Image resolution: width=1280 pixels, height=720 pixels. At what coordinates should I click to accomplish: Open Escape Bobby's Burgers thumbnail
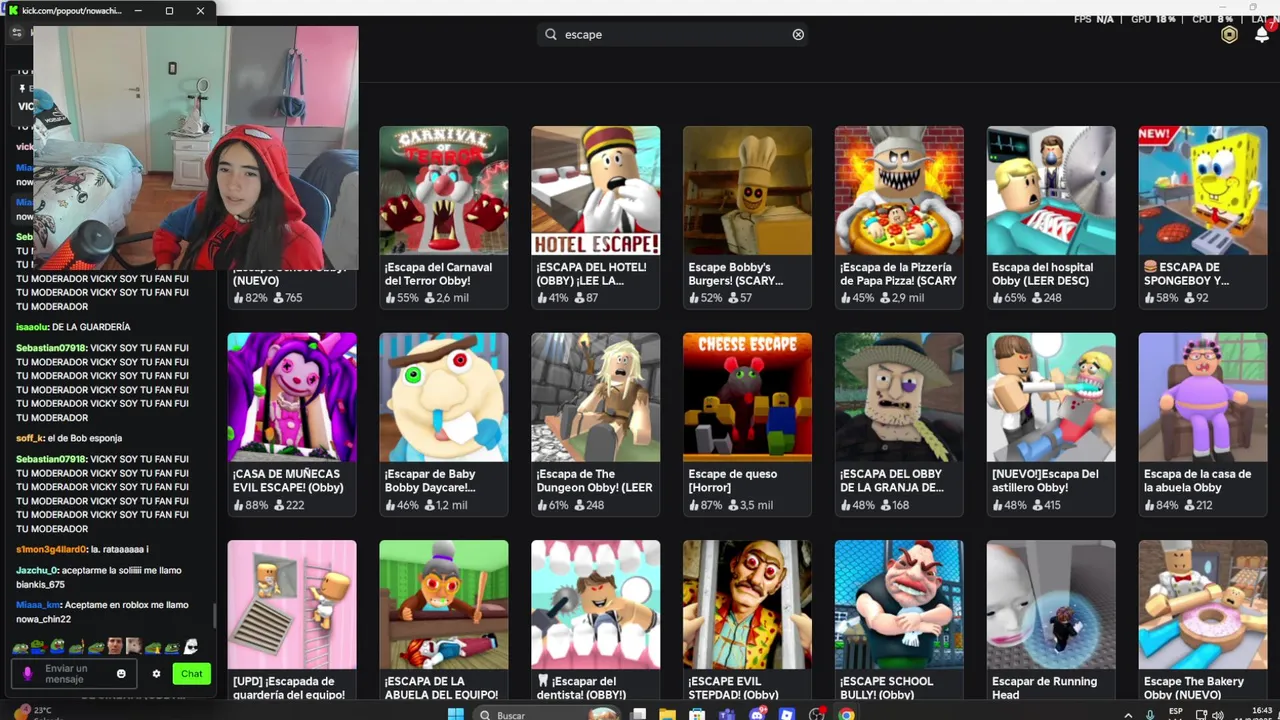pyautogui.click(x=748, y=190)
